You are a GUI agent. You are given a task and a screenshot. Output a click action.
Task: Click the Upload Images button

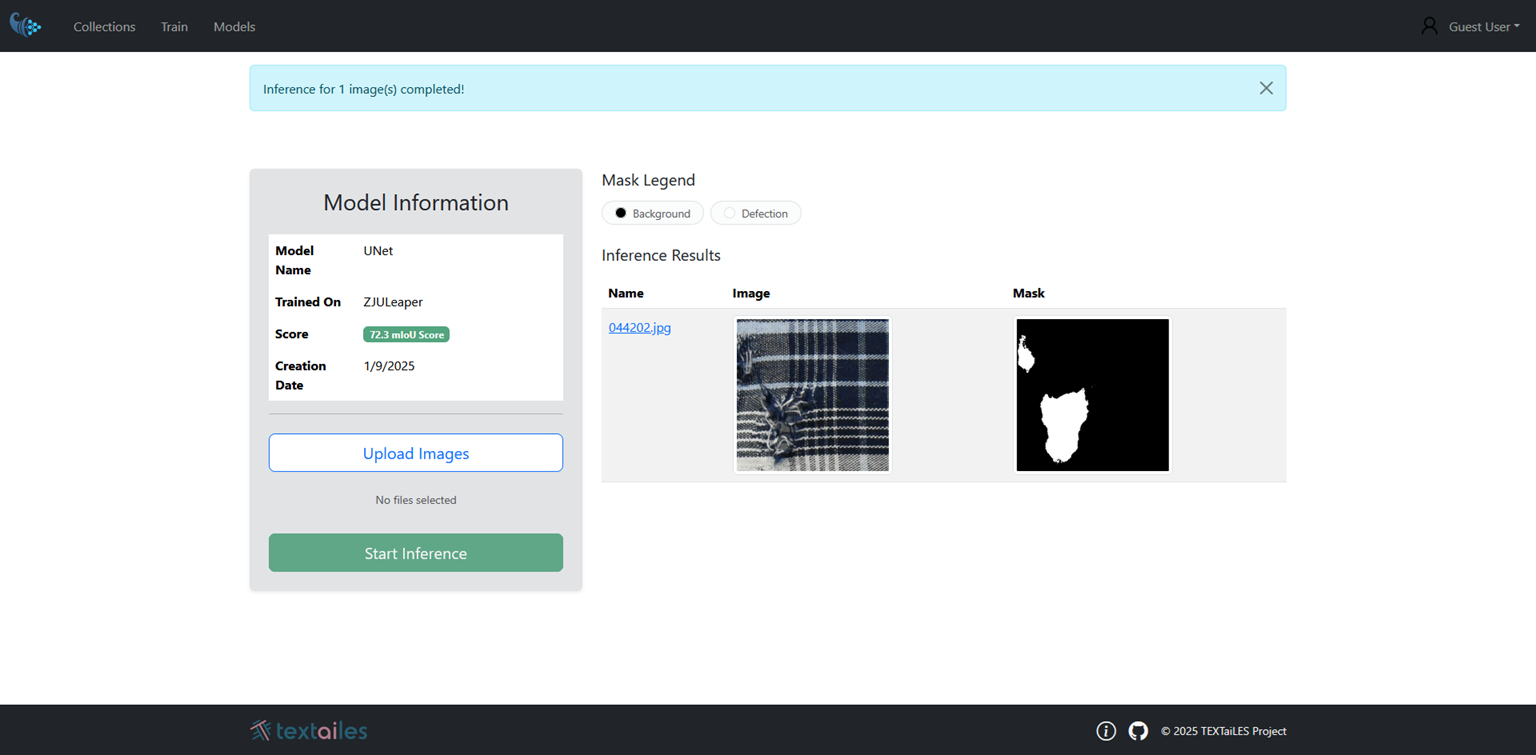click(415, 453)
